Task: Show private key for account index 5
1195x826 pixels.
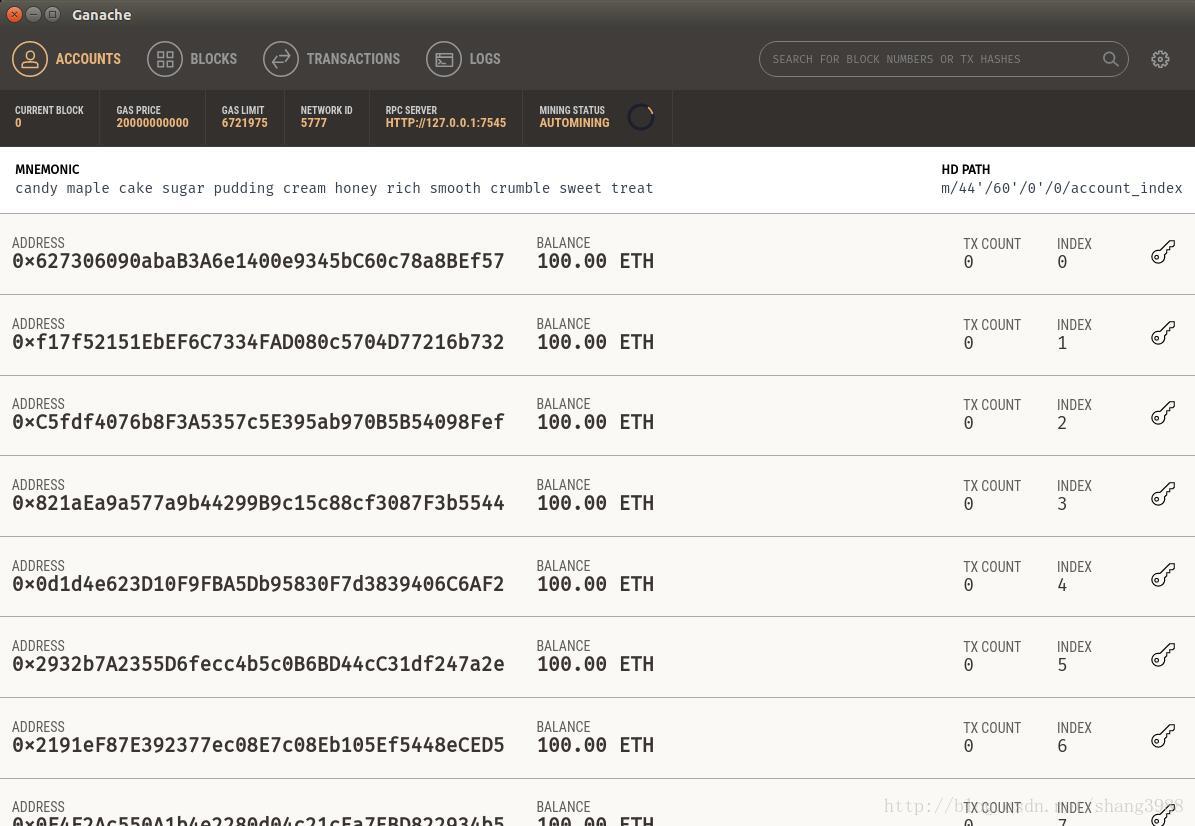Action: [x=1162, y=655]
